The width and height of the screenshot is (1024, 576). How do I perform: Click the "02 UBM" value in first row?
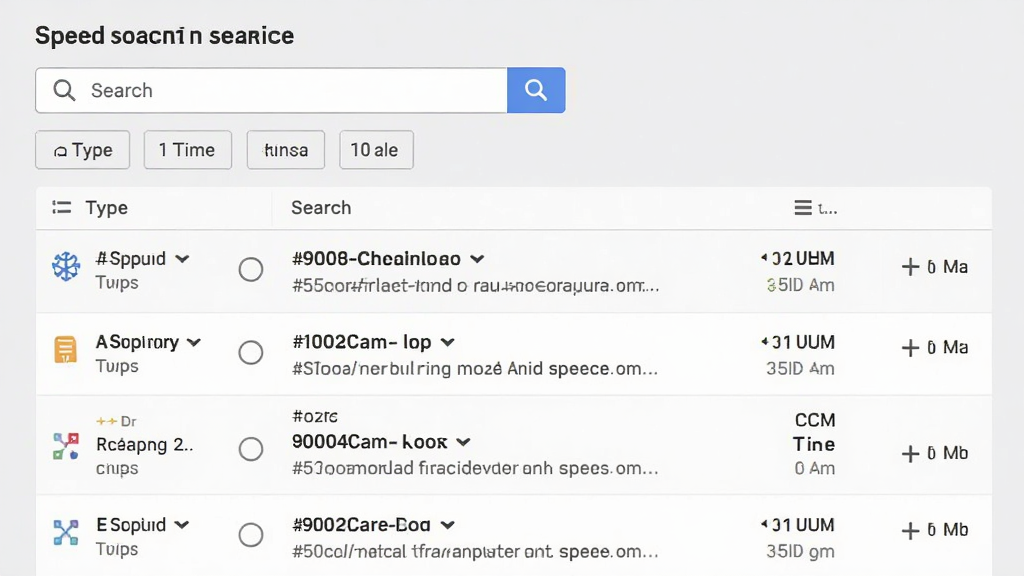tap(797, 259)
